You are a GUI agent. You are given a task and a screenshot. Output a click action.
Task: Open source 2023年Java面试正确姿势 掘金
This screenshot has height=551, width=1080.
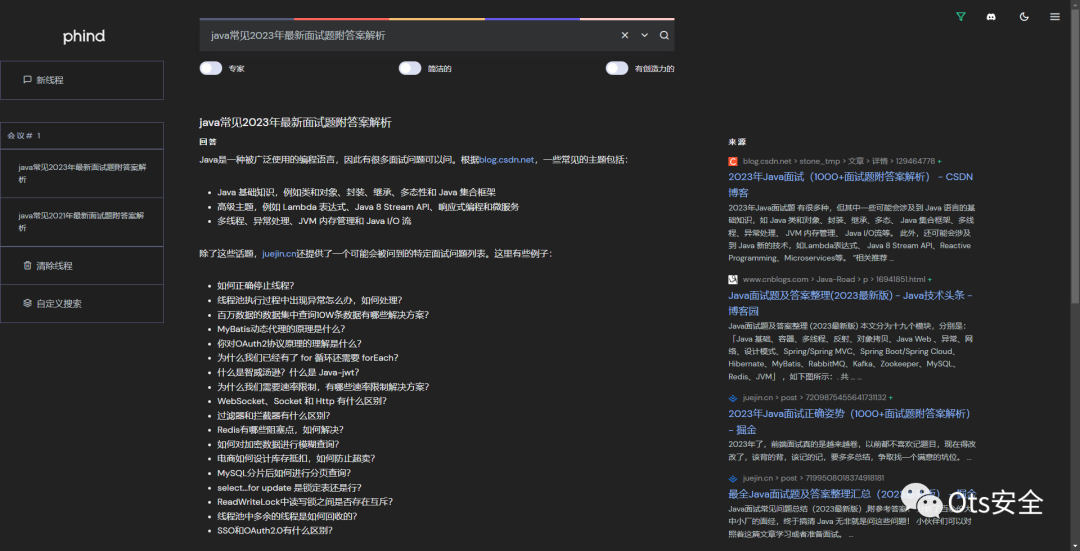coord(851,422)
